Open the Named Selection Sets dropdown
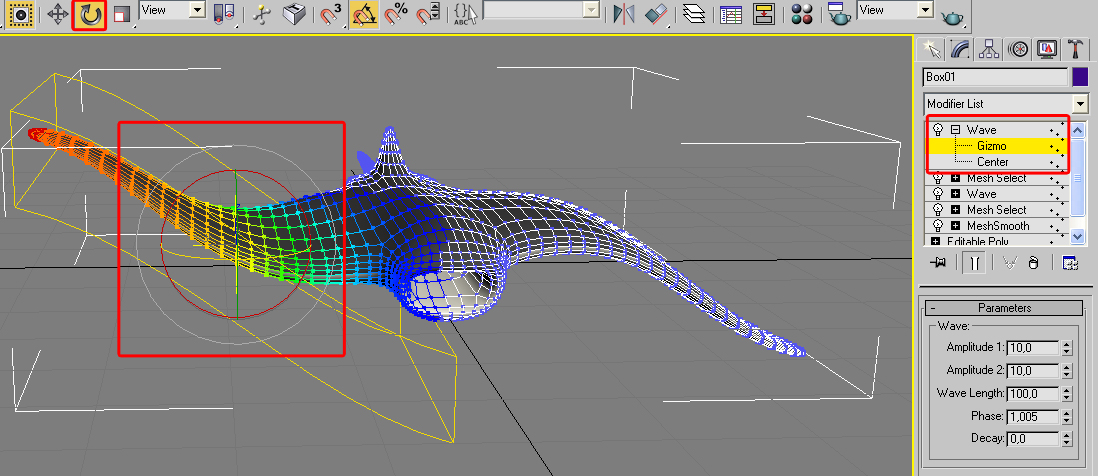This screenshot has height=476, width=1098. tap(592, 10)
